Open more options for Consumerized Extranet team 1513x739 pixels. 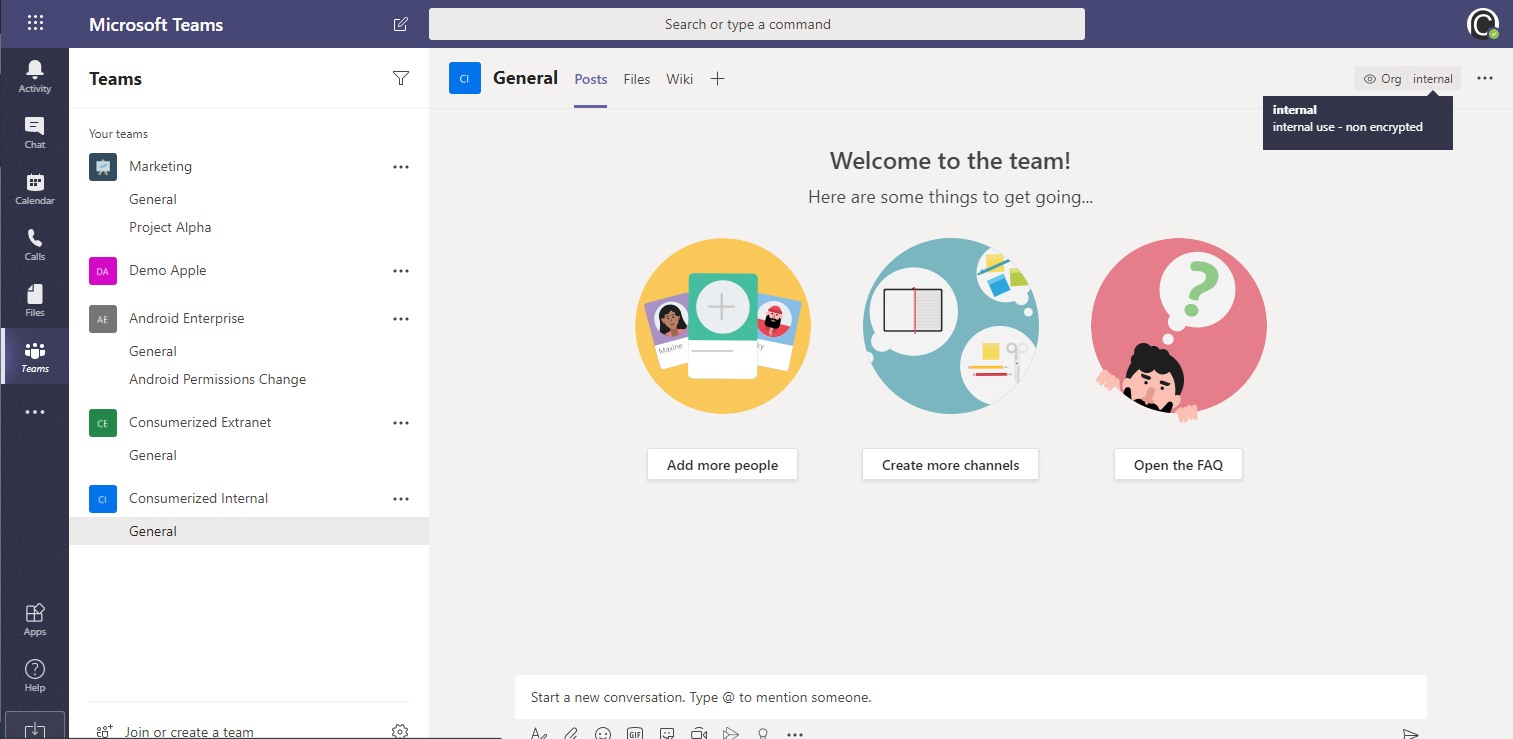401,423
